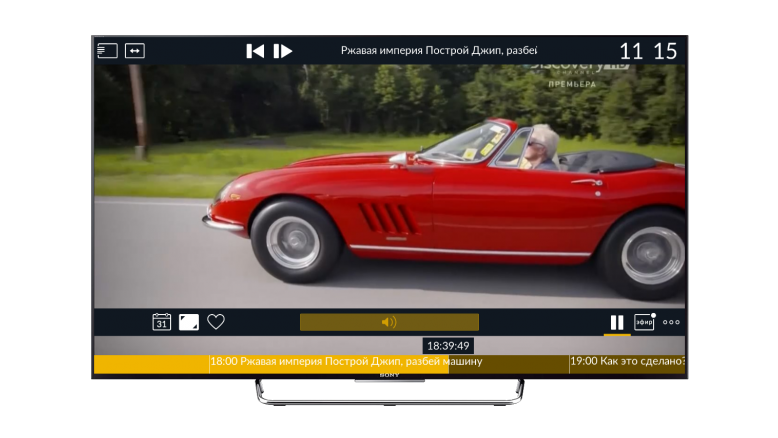Image resolution: width=778 pixels, height=438 pixels.
Task: Open the program schedule calendar icon
Action: click(x=161, y=322)
